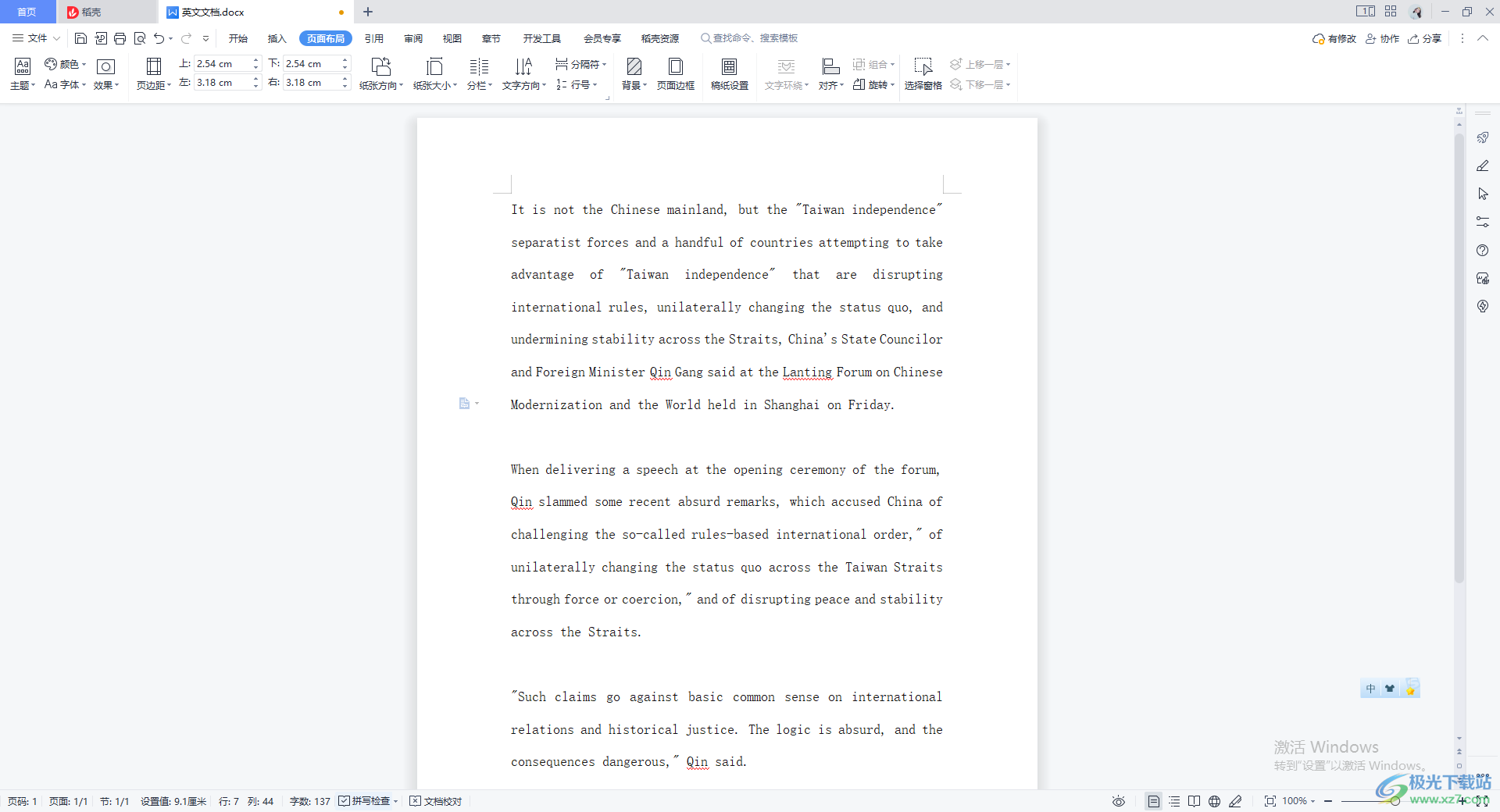Image resolution: width=1500 pixels, height=812 pixels.
Task: Switch to the 开始 (Home) tab
Action: point(238,38)
